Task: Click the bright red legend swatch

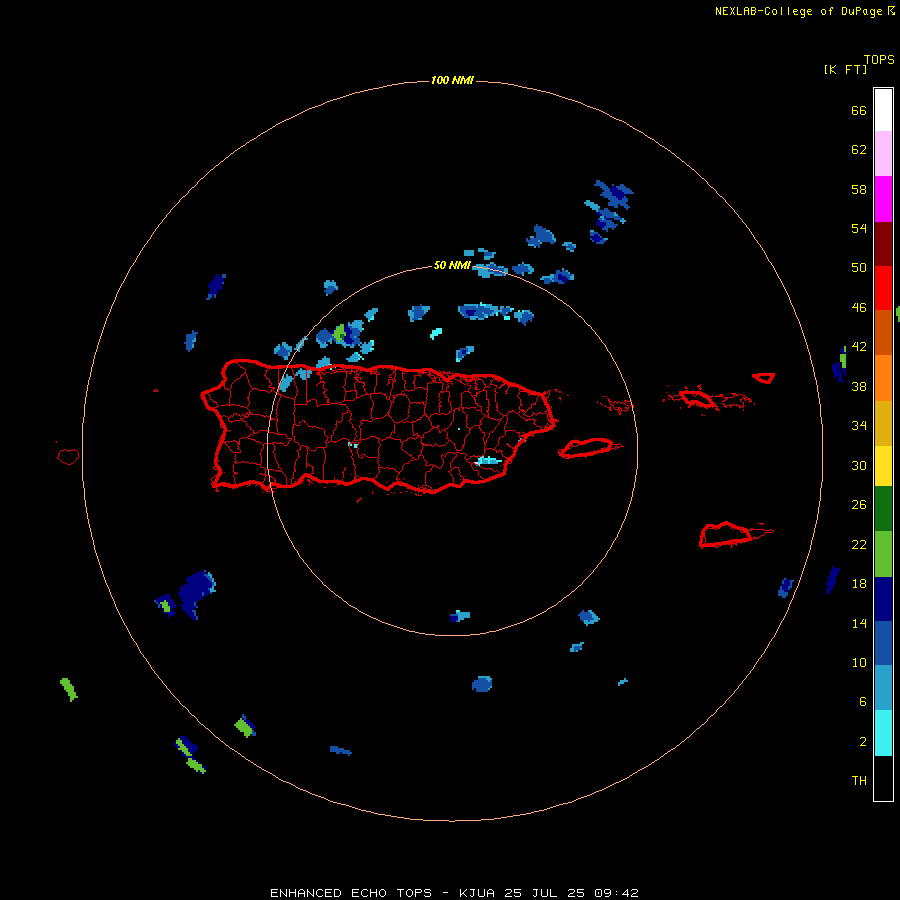Action: [883, 288]
